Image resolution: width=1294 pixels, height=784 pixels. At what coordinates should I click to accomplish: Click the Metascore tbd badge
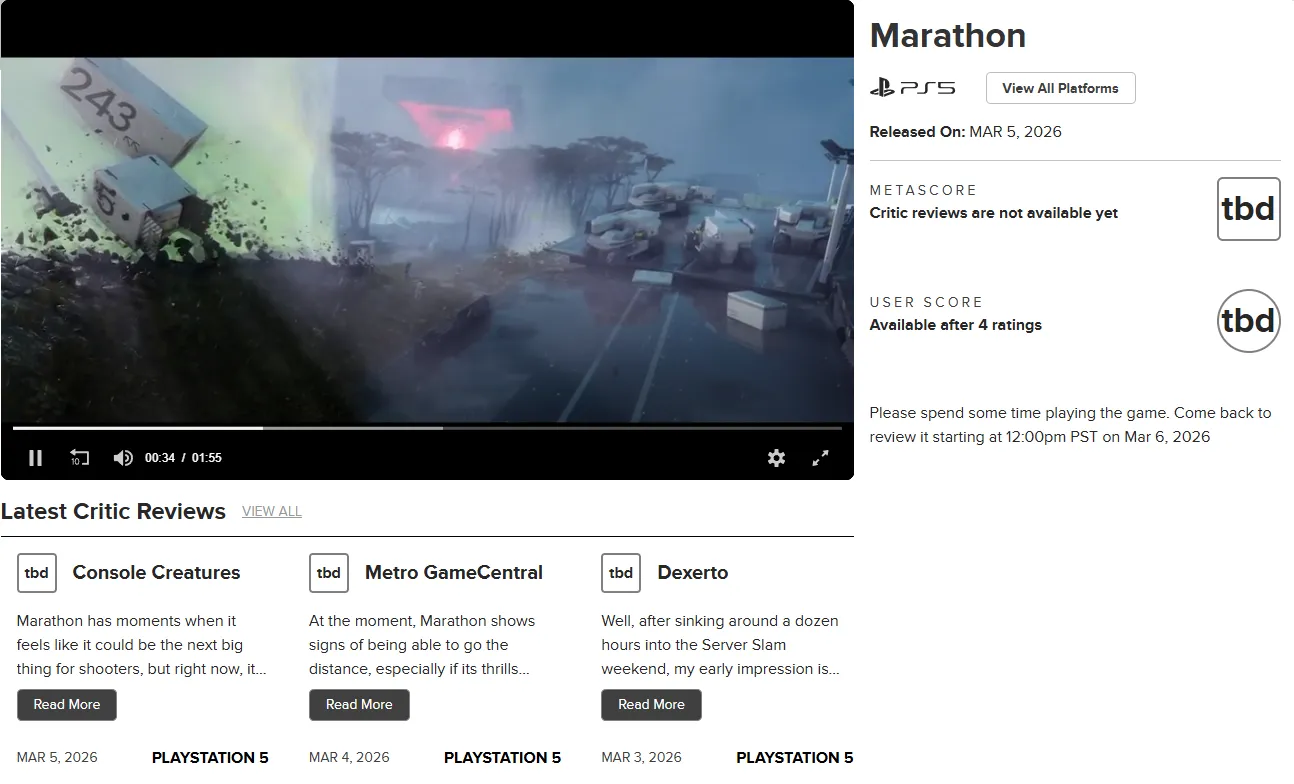1248,209
